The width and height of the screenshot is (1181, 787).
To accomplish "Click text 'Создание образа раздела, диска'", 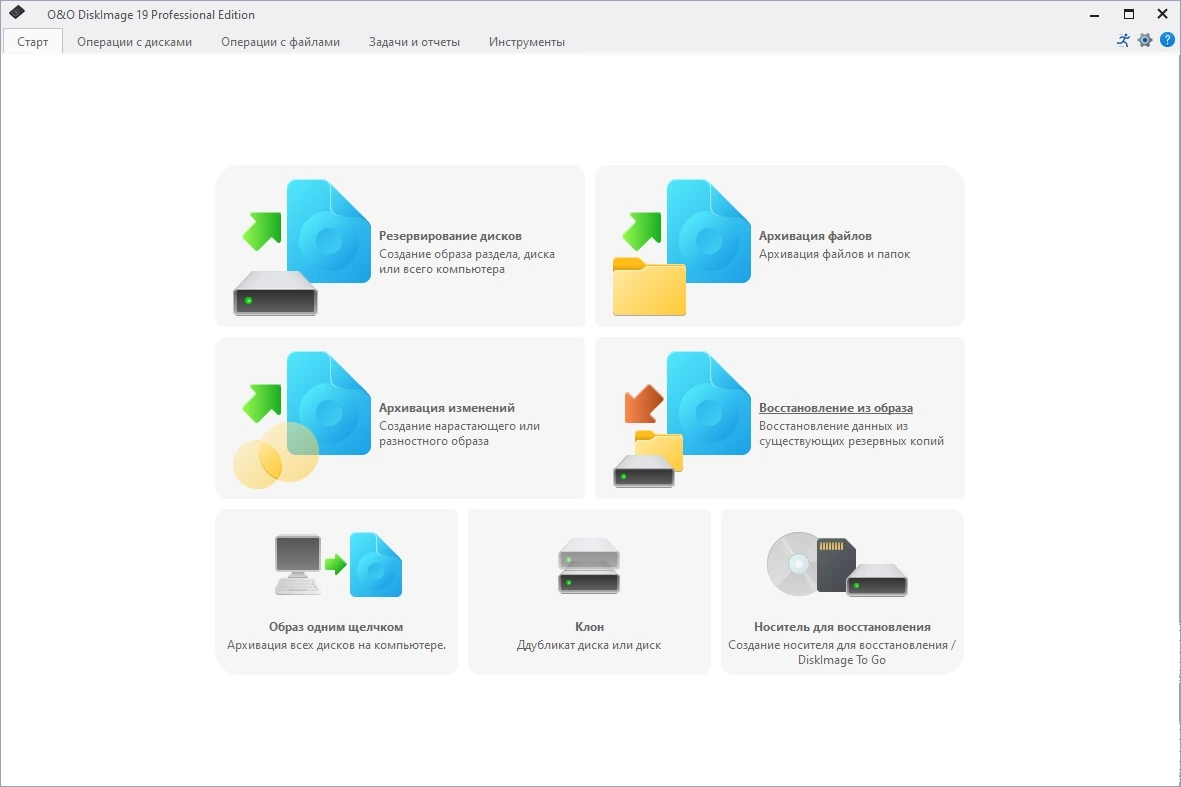I will click(x=467, y=254).
